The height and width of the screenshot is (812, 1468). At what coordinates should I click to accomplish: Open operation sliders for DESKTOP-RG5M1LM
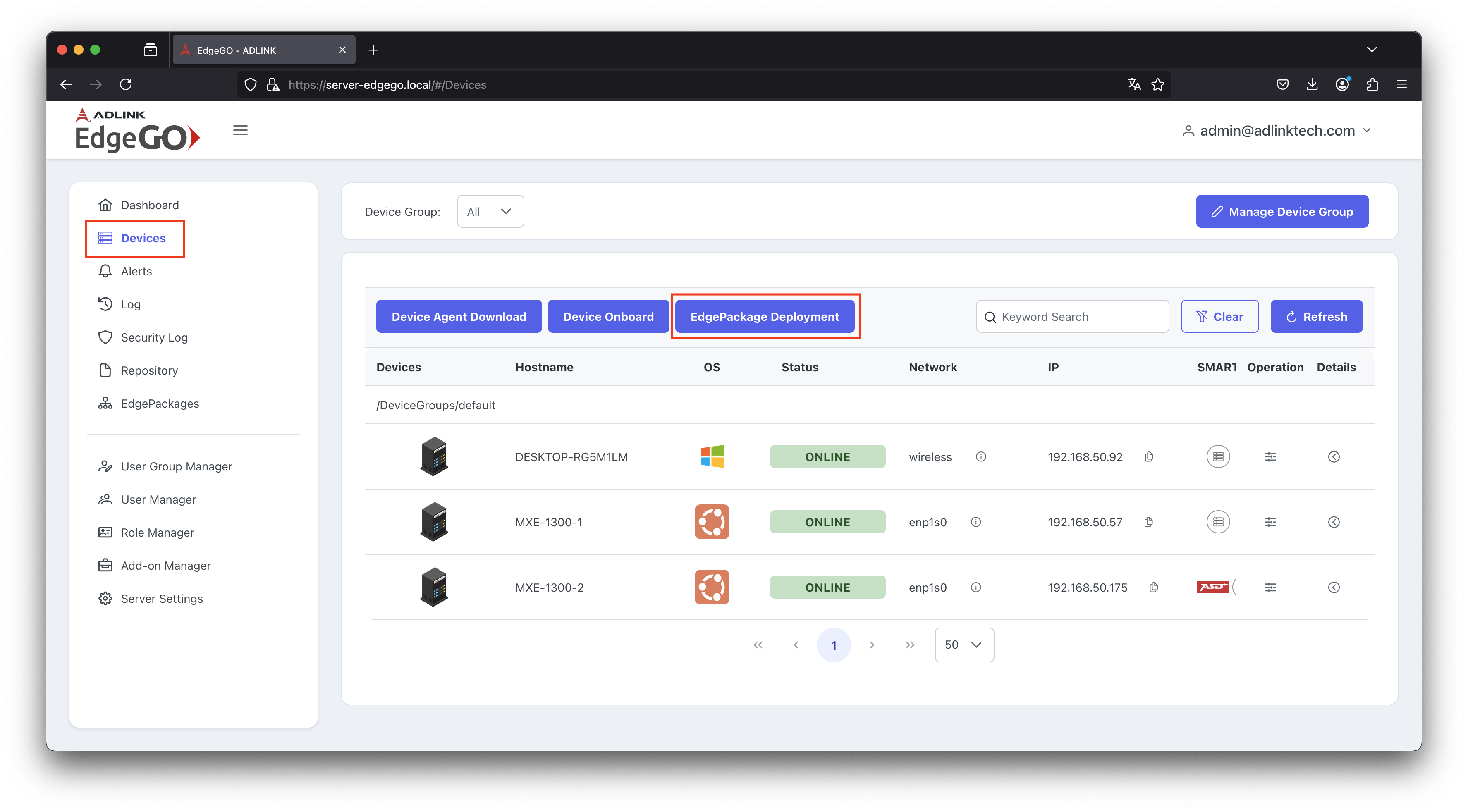tap(1270, 456)
